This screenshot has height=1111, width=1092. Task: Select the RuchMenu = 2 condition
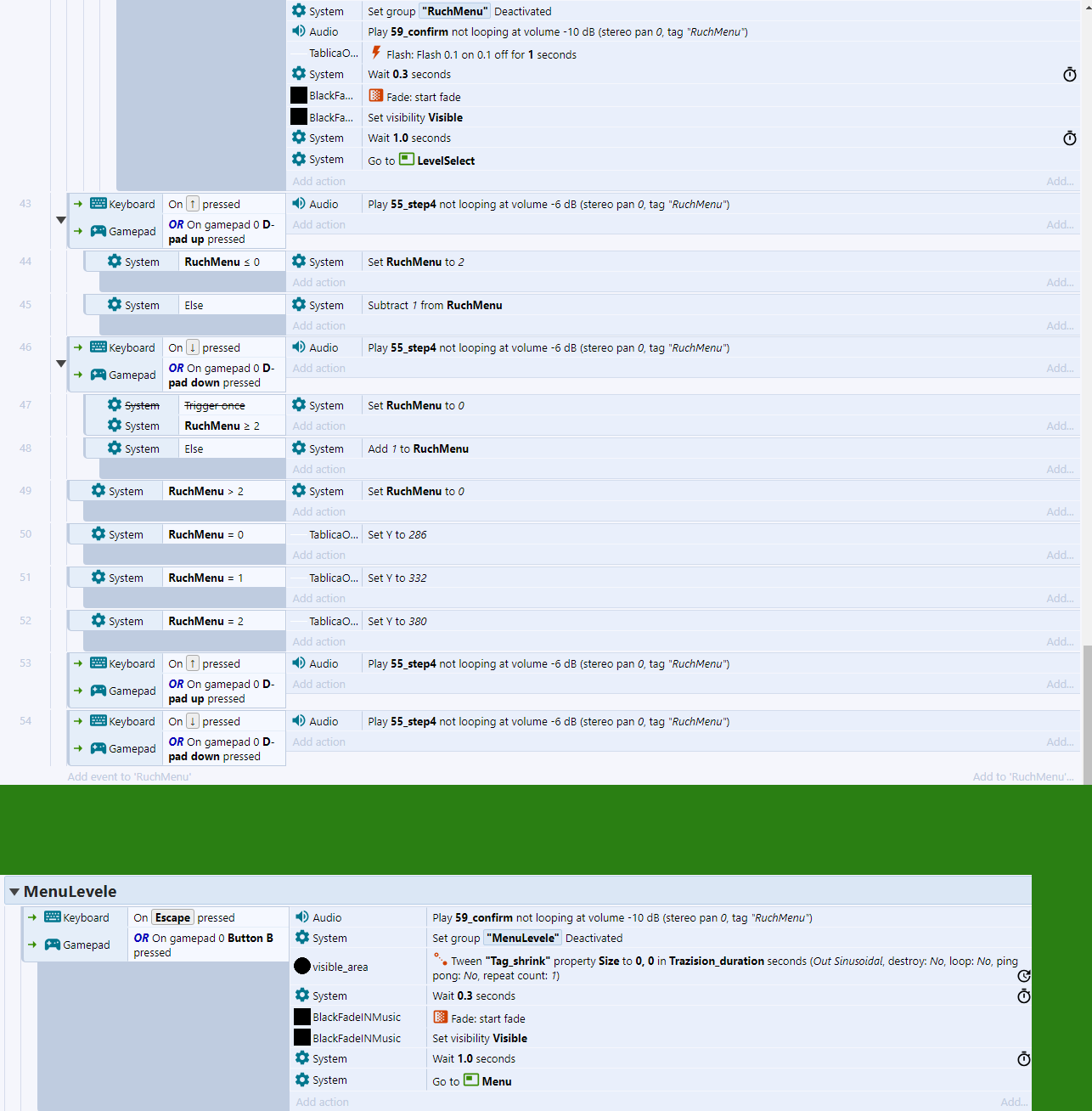(224, 621)
